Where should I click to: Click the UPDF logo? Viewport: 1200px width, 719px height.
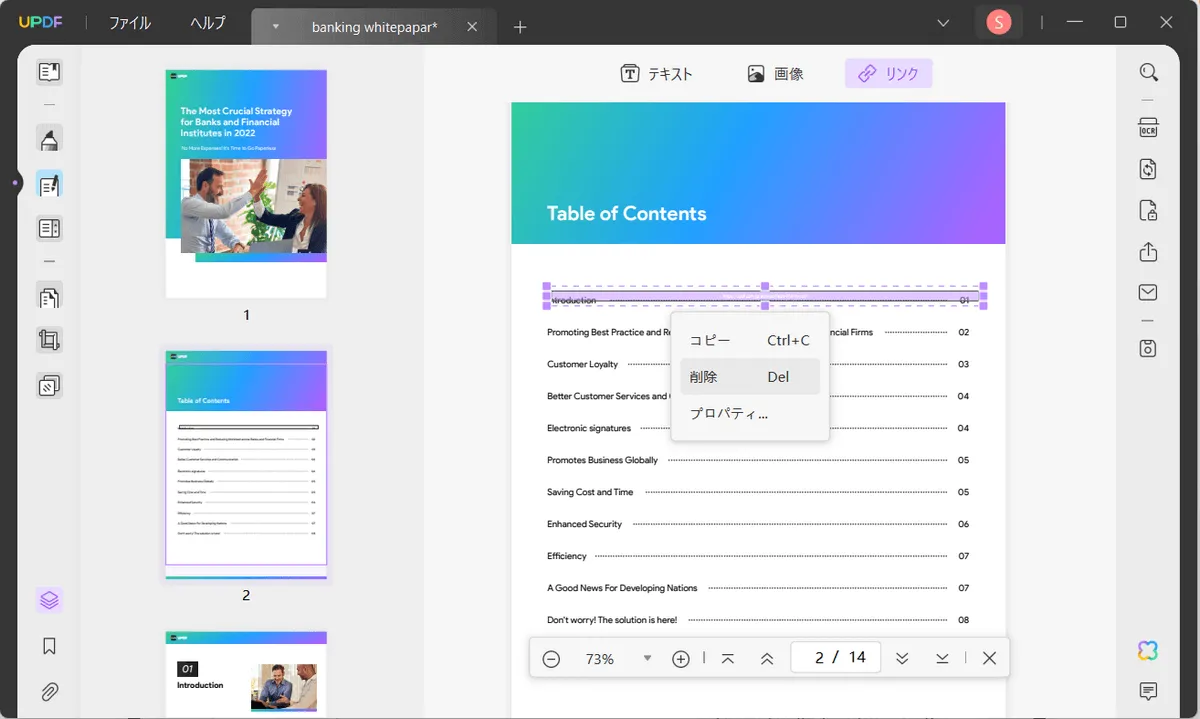tap(41, 22)
